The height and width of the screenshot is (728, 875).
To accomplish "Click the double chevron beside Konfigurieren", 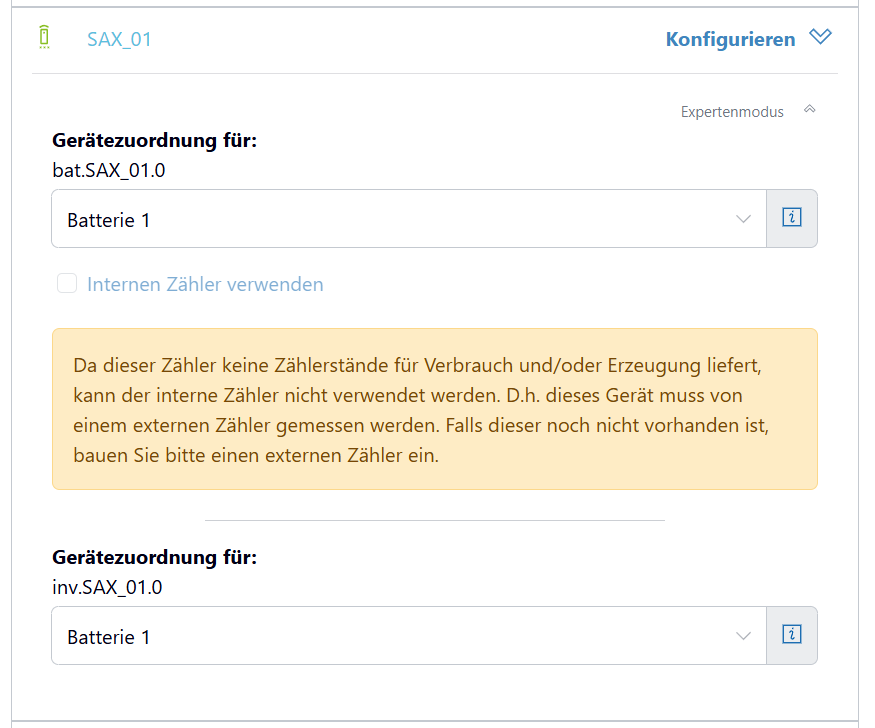I will [x=820, y=38].
